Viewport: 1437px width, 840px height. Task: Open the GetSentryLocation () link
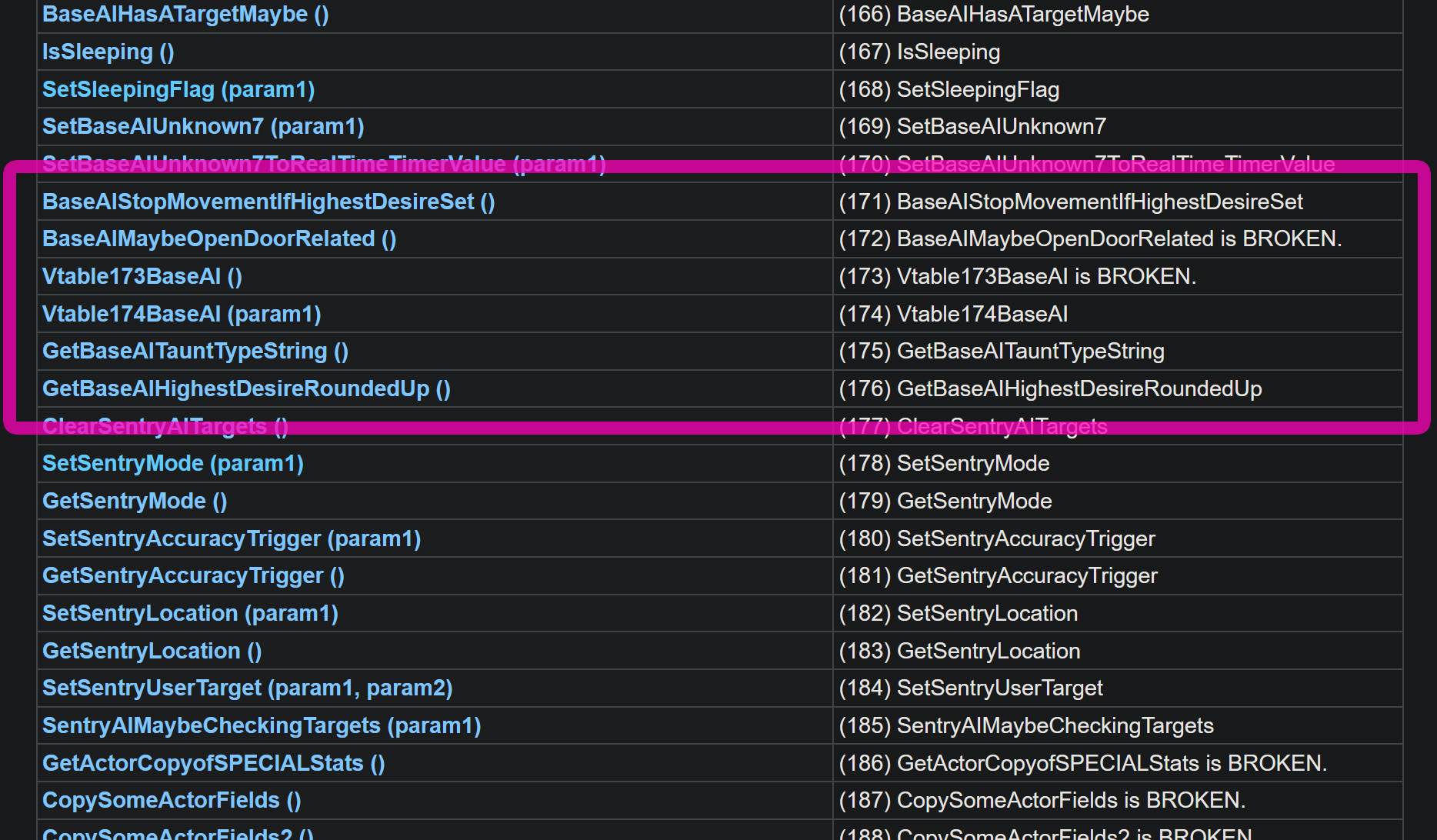click(x=152, y=651)
